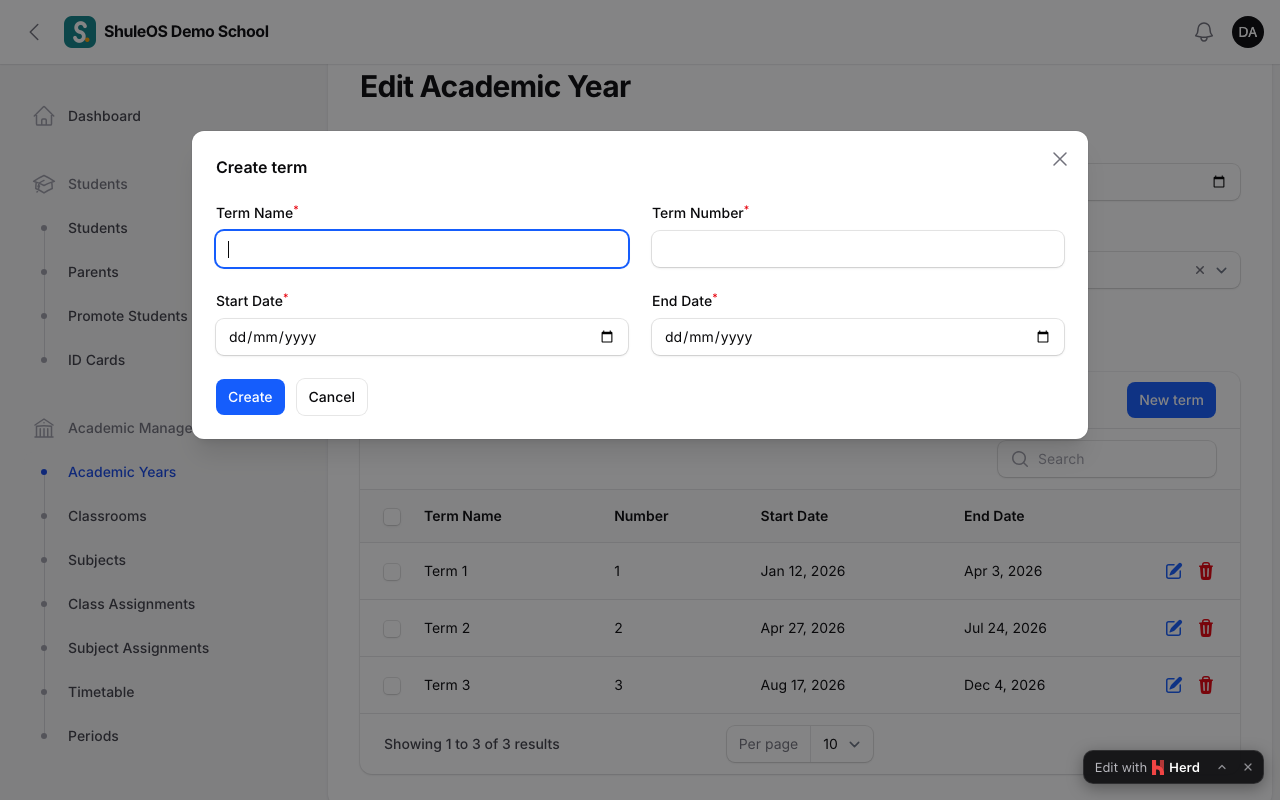Open the DA user avatar menu
Viewport: 1280px width, 800px height.
pyautogui.click(x=1248, y=32)
